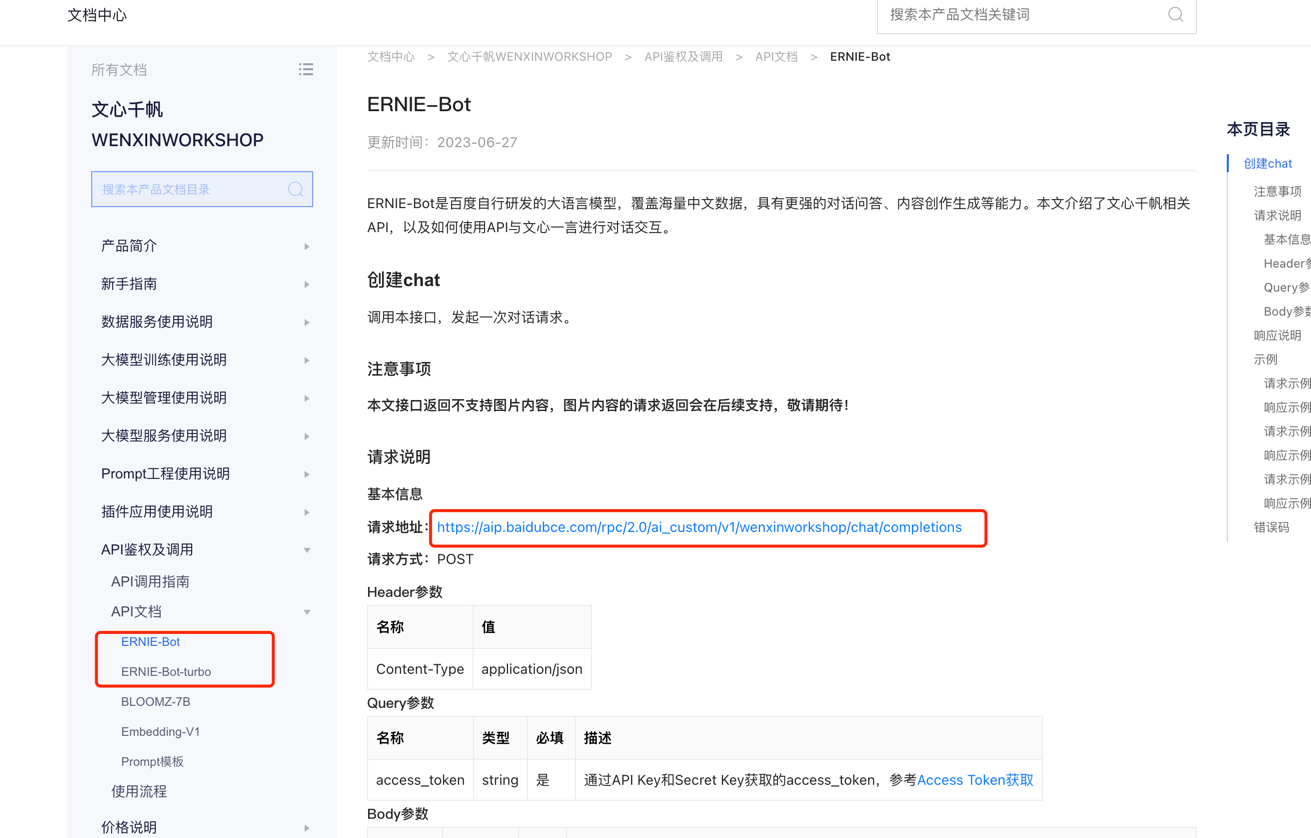This screenshot has height=838, width=1311.
Task: Jump to 请求说明 in page outline
Action: pyautogui.click(x=1278, y=216)
